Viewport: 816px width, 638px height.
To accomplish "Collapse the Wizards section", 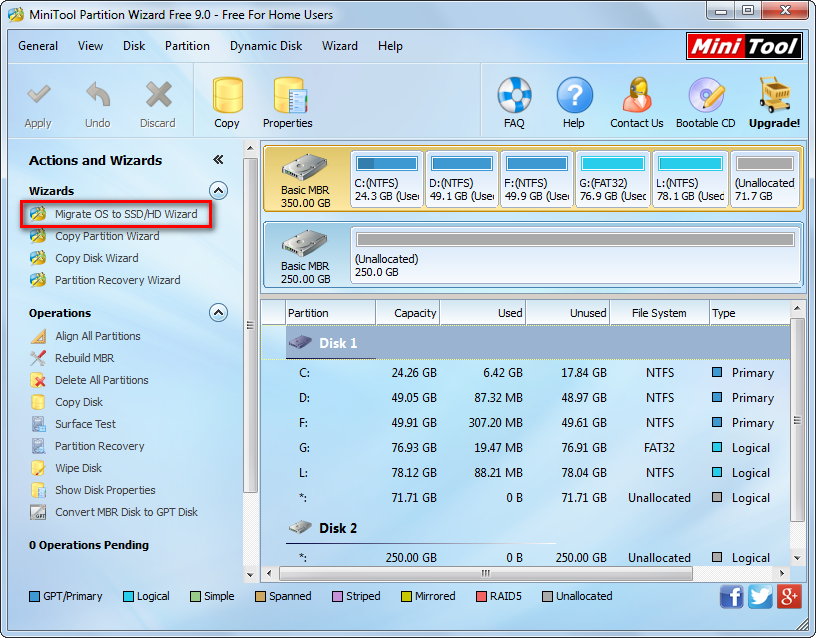I will (x=219, y=191).
